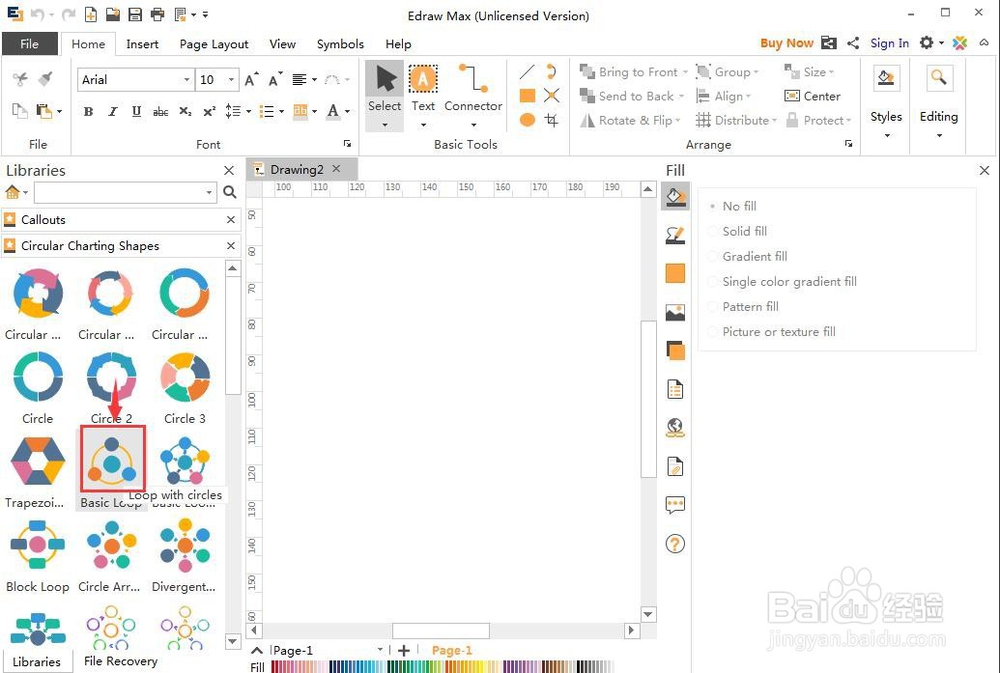
Task: Pick the line drawing tool
Action: coord(527,72)
